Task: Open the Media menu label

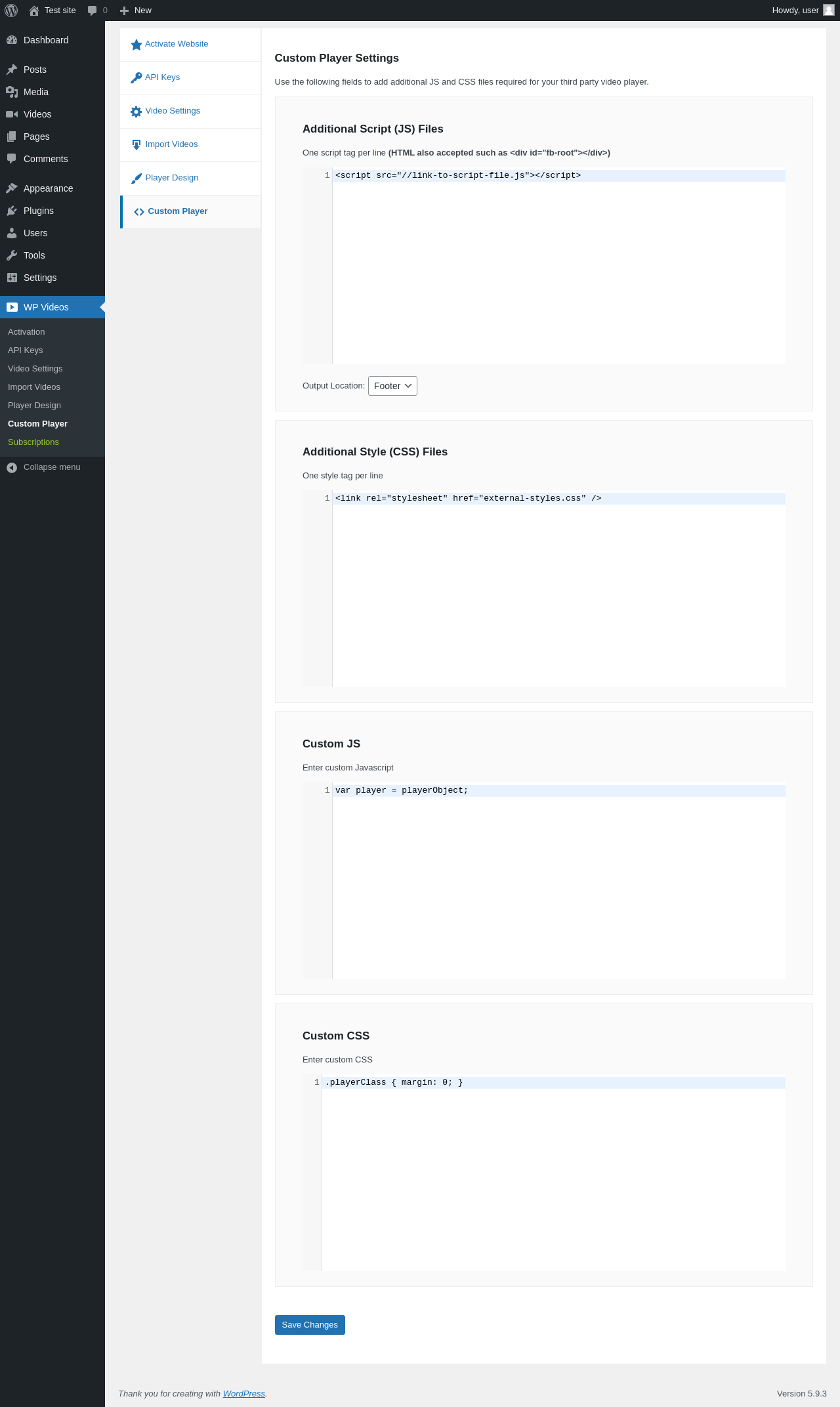Action: pos(36,92)
